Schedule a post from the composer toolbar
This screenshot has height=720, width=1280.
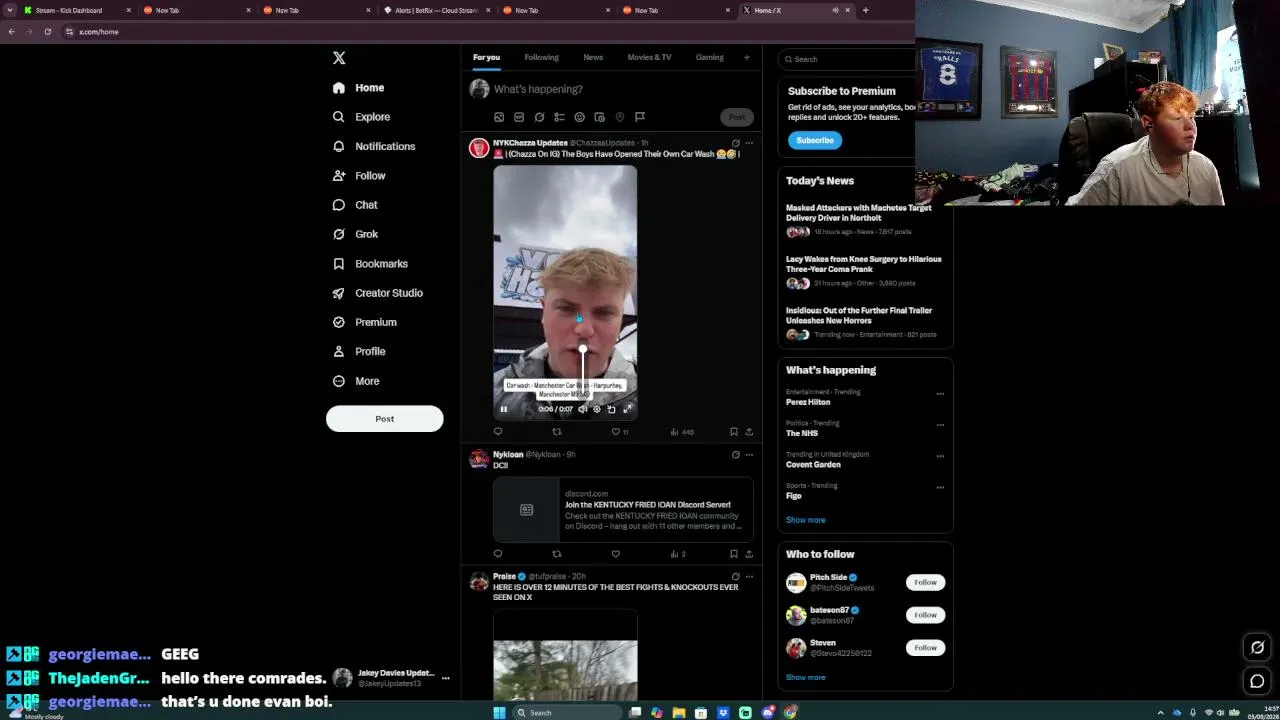tap(599, 117)
